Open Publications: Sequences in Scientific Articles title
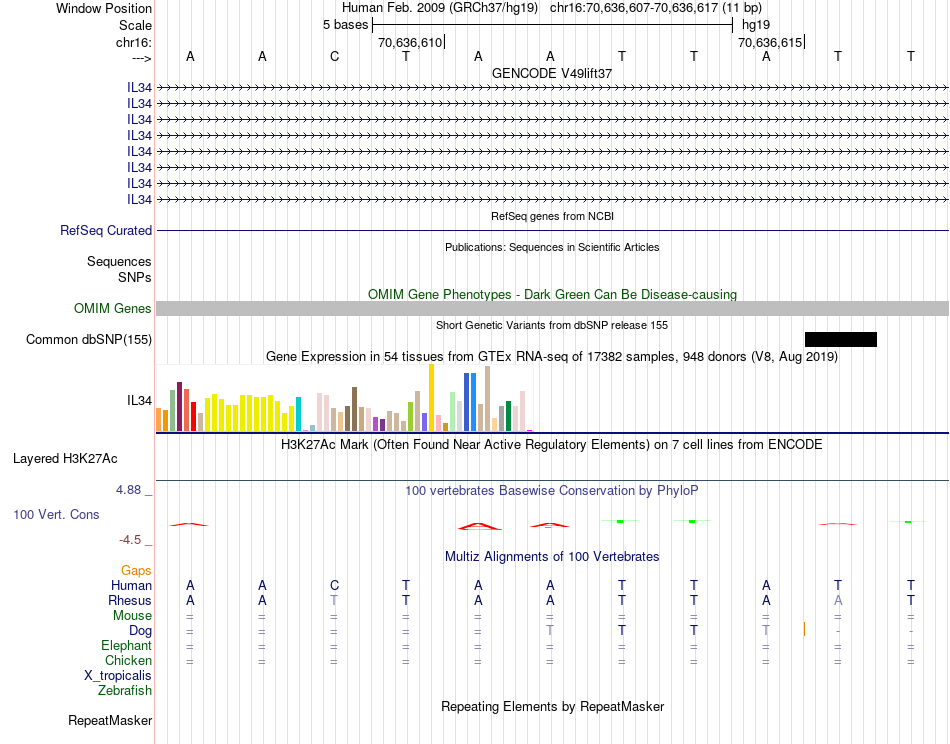This screenshot has height=744, width=950. (x=552, y=247)
